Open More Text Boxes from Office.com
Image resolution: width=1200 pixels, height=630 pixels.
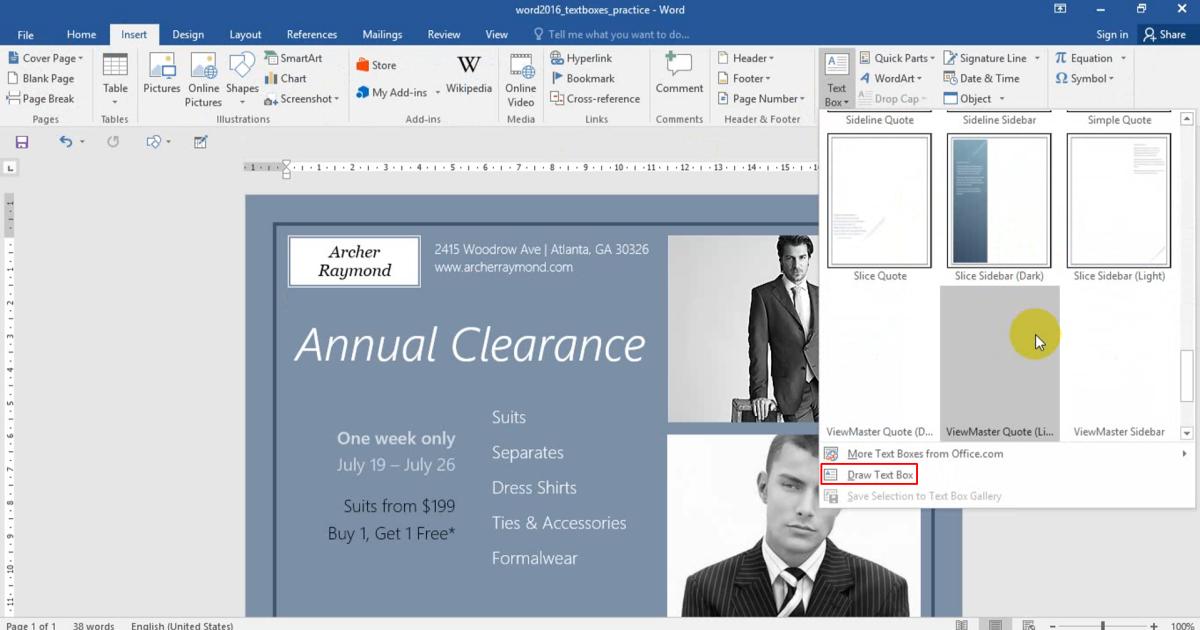pyautogui.click(x=920, y=453)
